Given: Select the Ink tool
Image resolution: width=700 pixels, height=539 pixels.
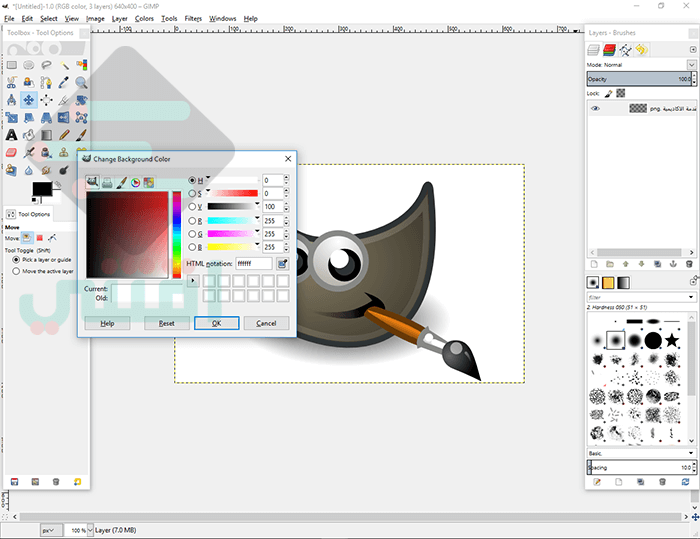Looking at the screenshot, I should click(x=46, y=153).
